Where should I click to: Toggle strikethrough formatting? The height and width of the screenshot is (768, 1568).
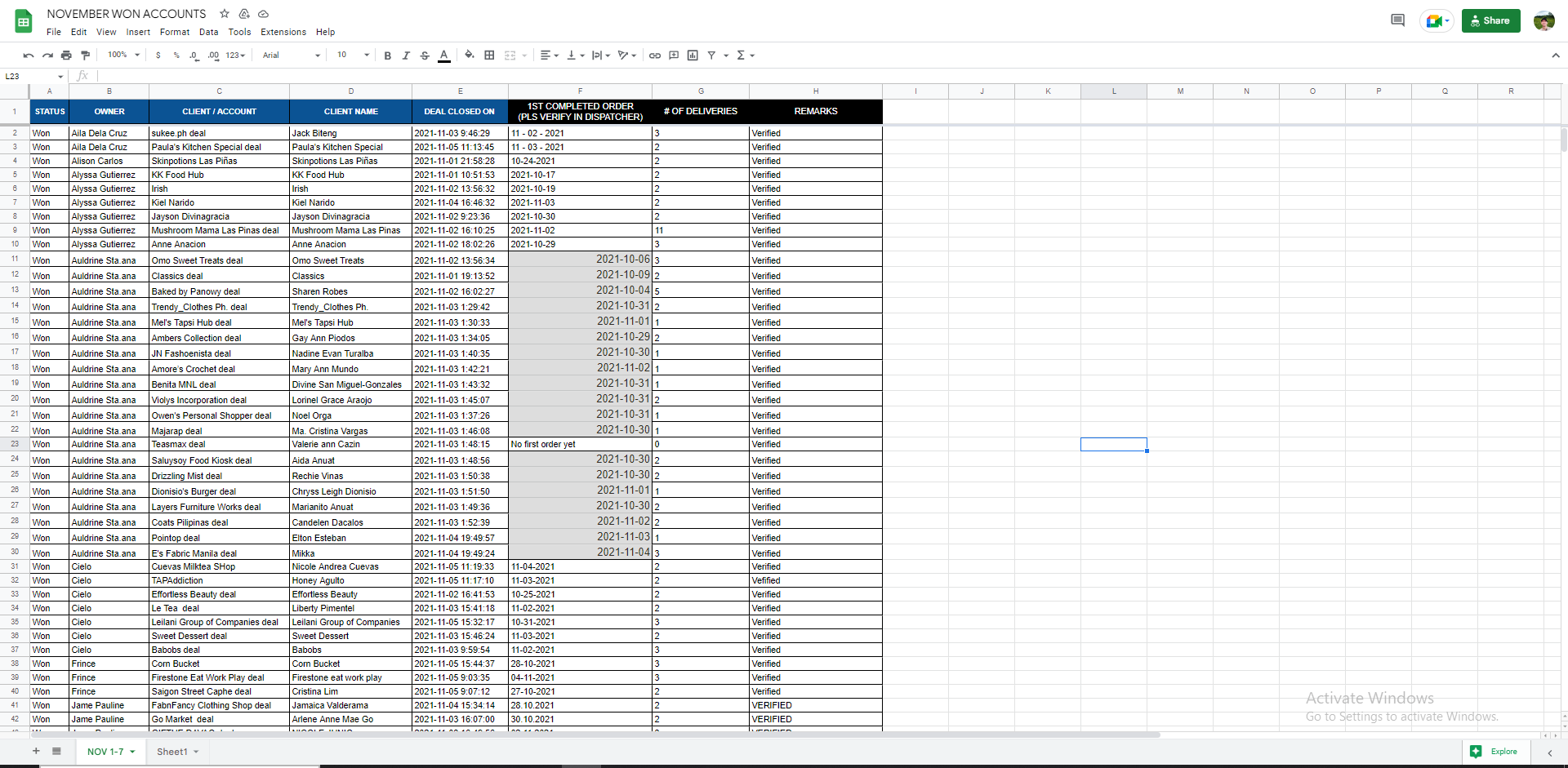[425, 55]
